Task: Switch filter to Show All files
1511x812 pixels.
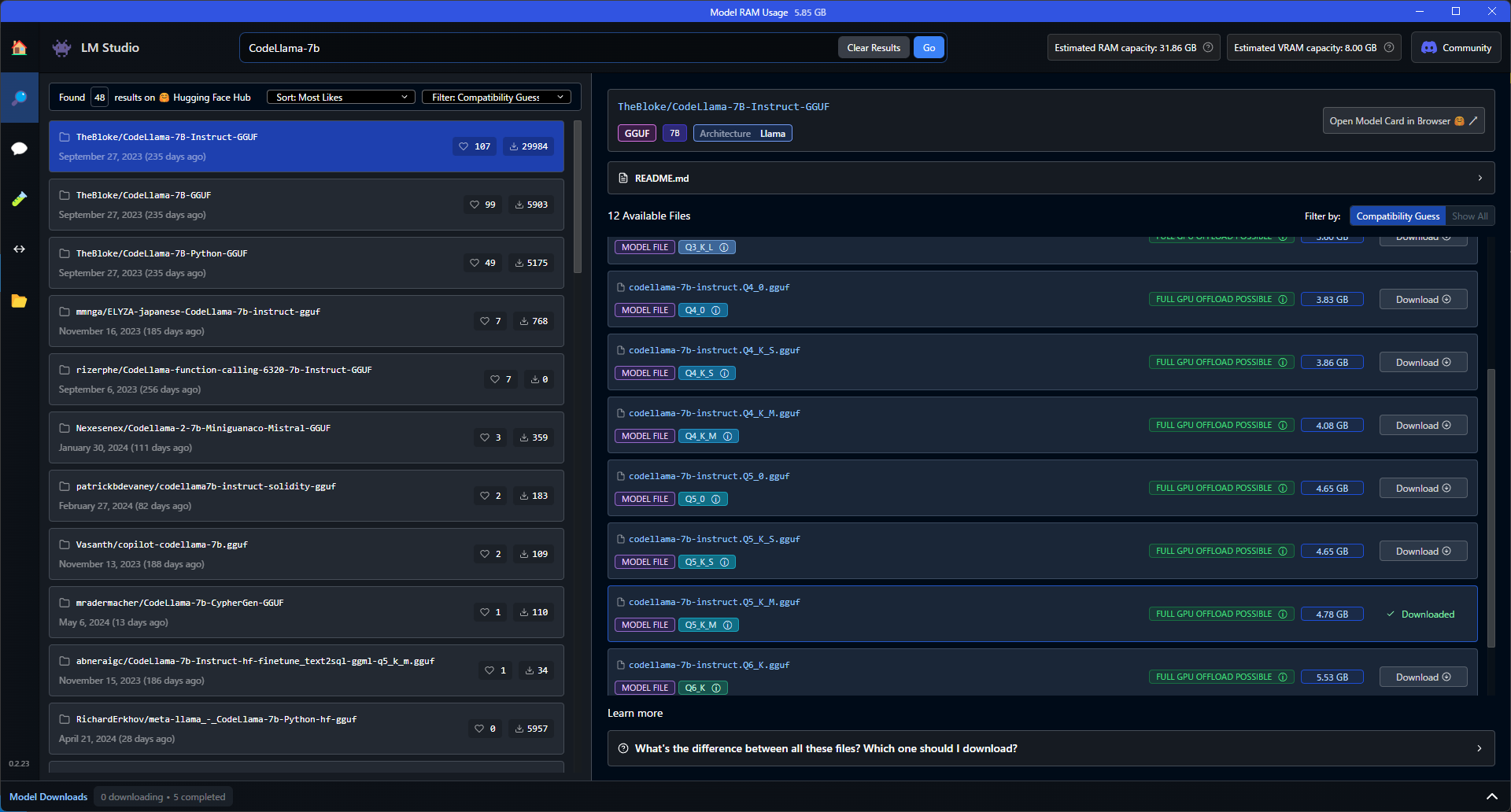Action: pos(1470,216)
